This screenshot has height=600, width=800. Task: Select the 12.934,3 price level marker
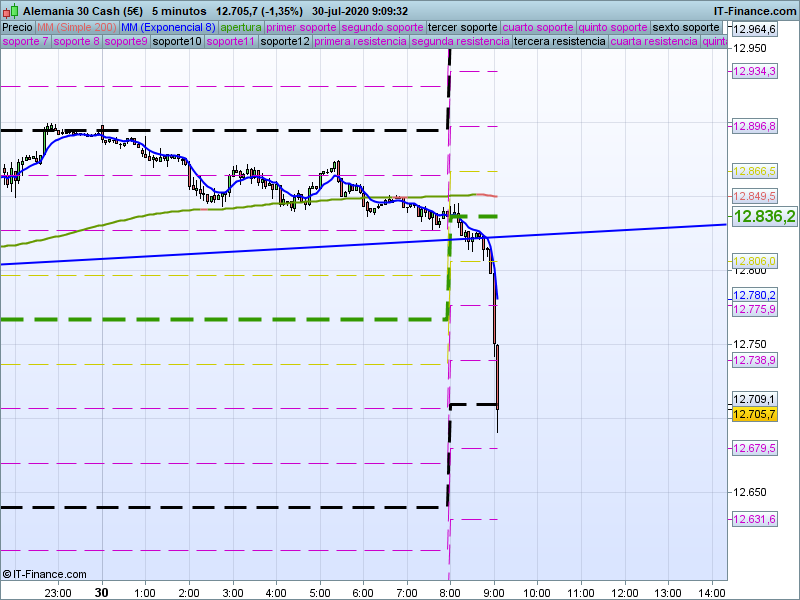tap(755, 71)
